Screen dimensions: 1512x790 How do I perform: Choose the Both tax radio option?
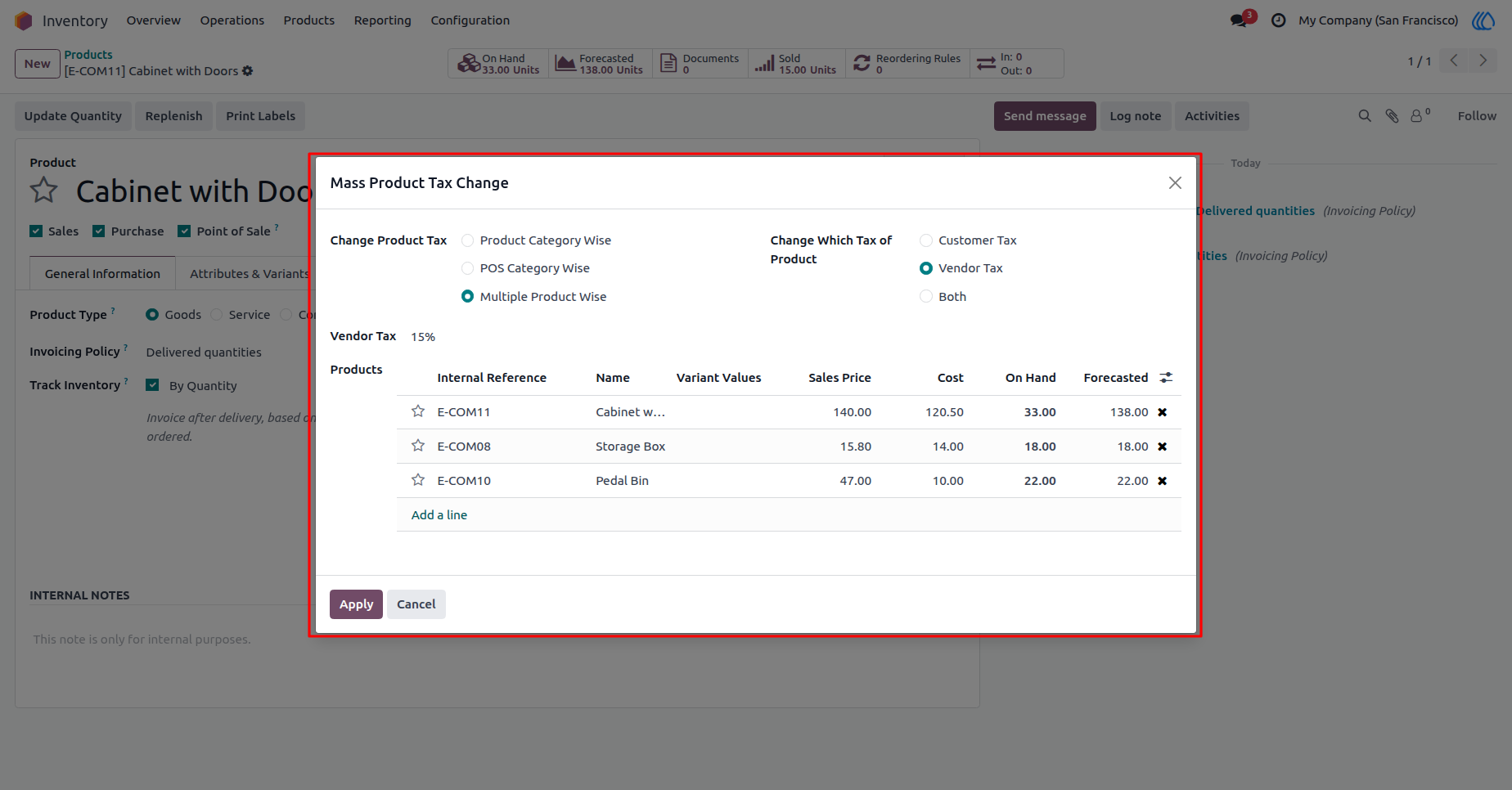click(x=926, y=297)
